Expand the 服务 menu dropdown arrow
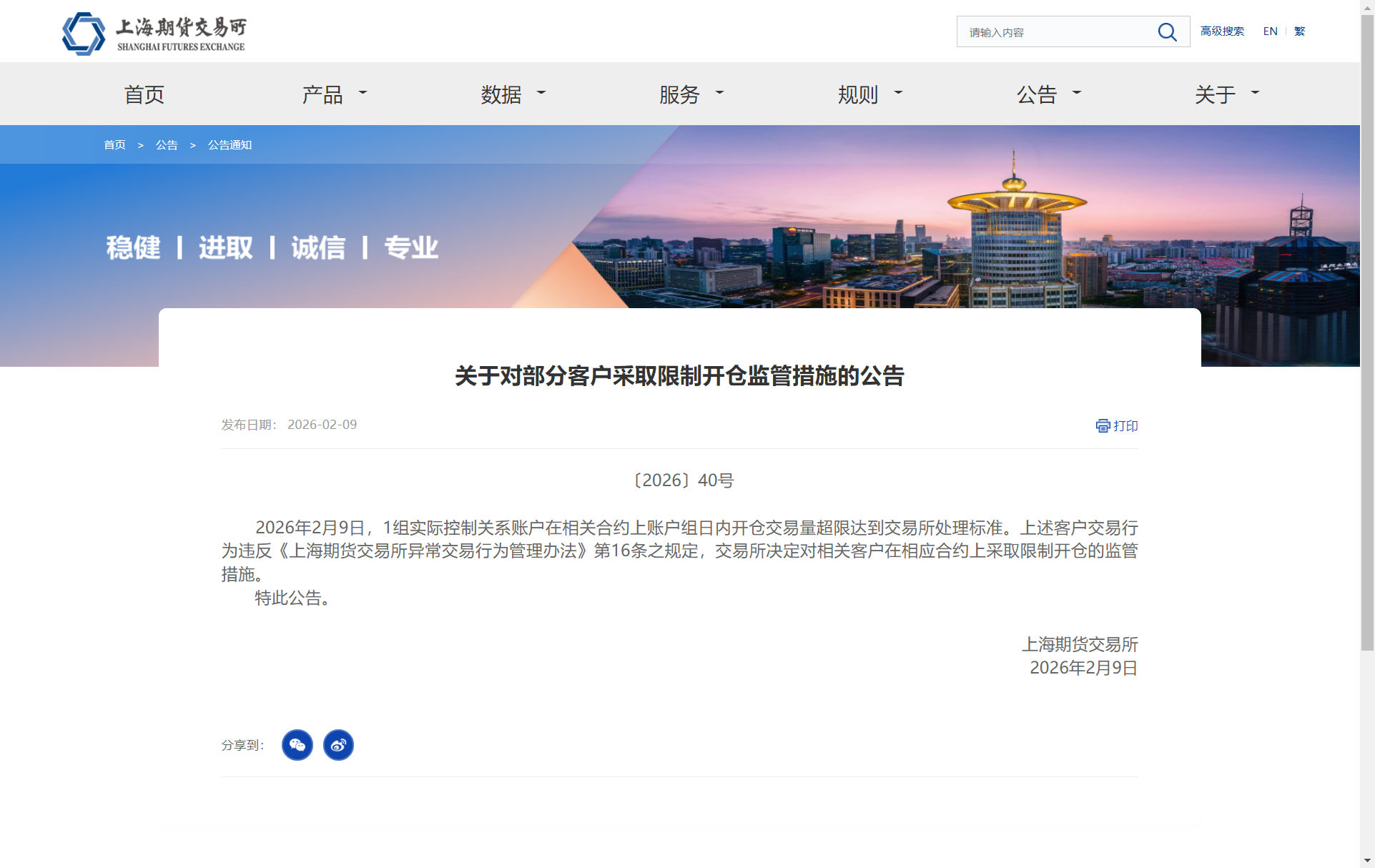The height and width of the screenshot is (868, 1375). (x=719, y=93)
